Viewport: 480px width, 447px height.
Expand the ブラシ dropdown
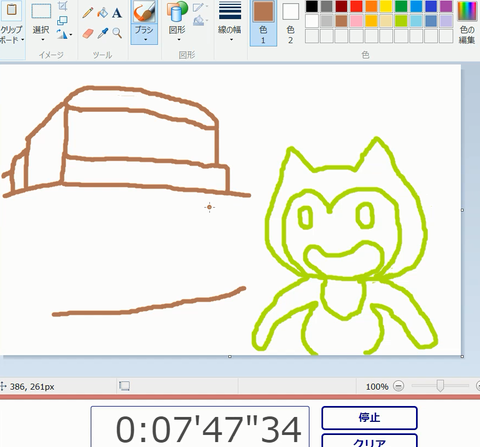(x=146, y=40)
